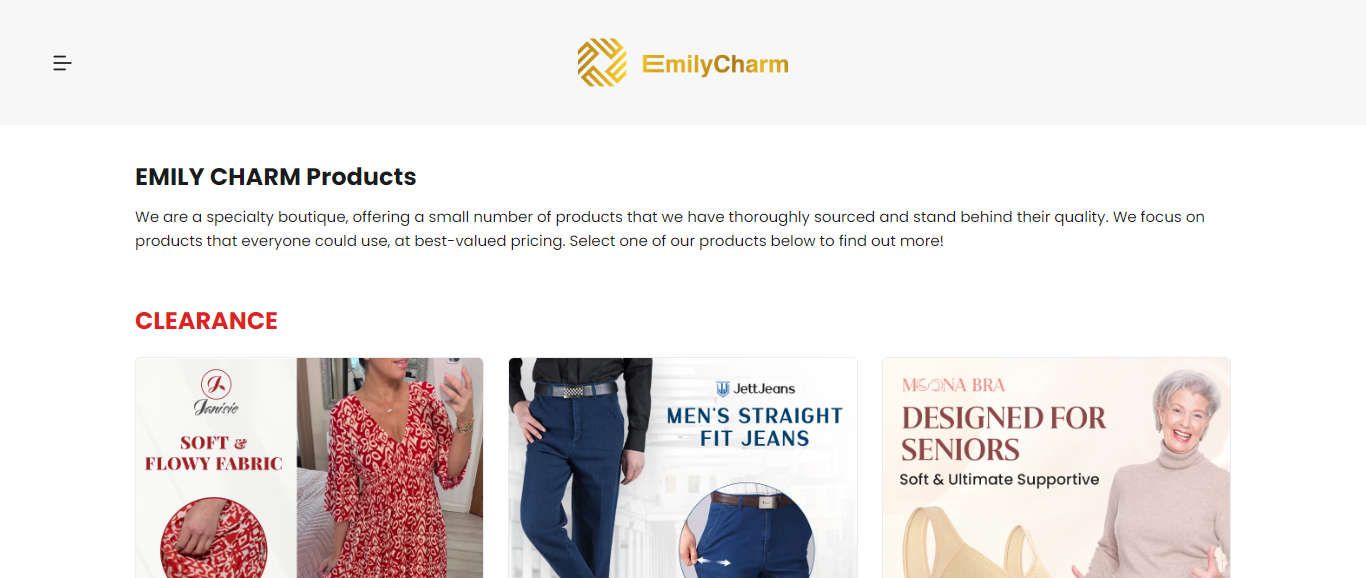Select the red flowy dress product card

pos(308,467)
